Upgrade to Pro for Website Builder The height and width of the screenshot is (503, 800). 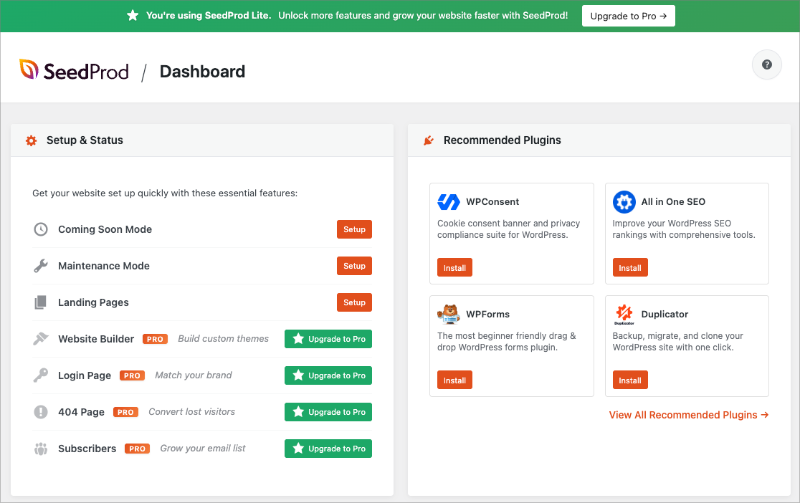point(328,339)
